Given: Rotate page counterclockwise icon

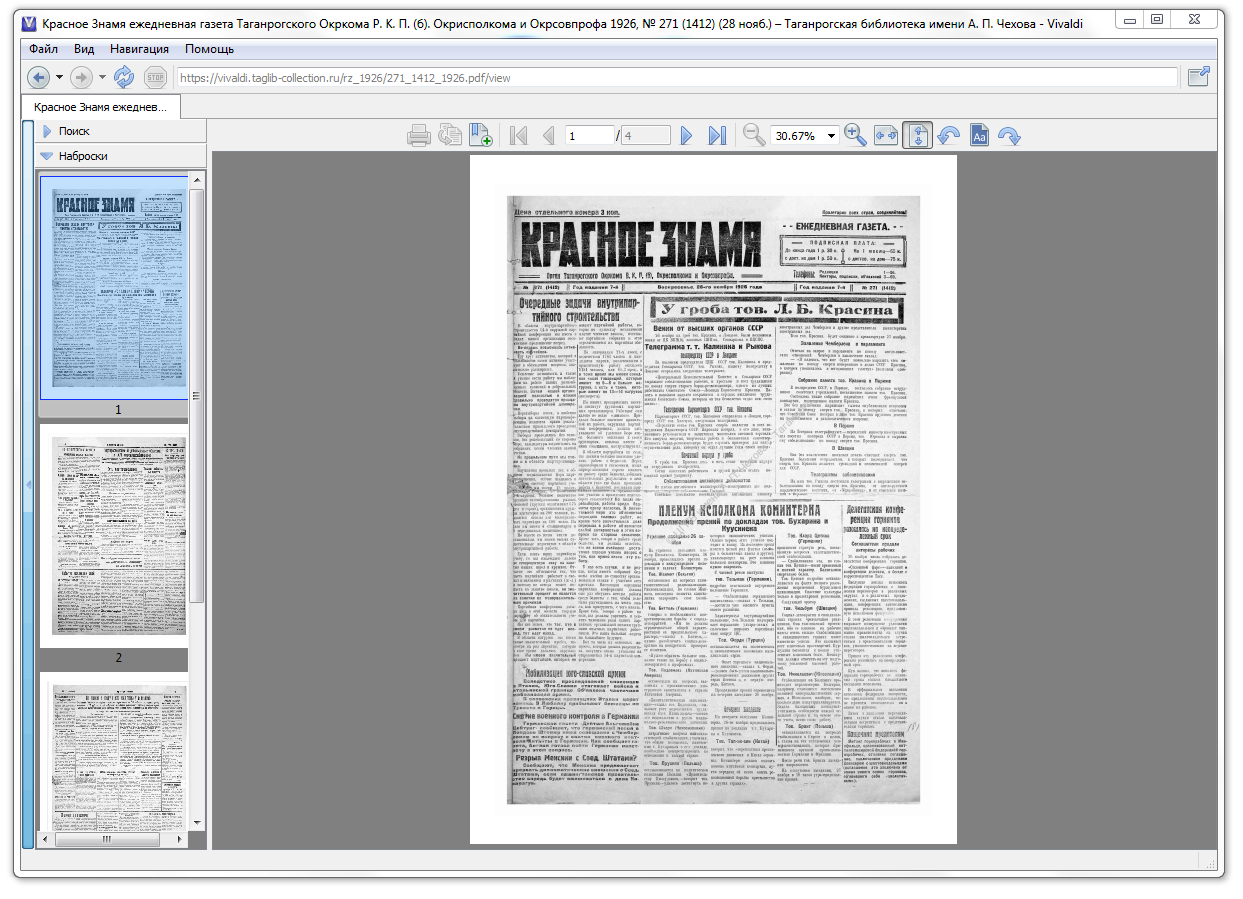Looking at the screenshot, I should 948,135.
